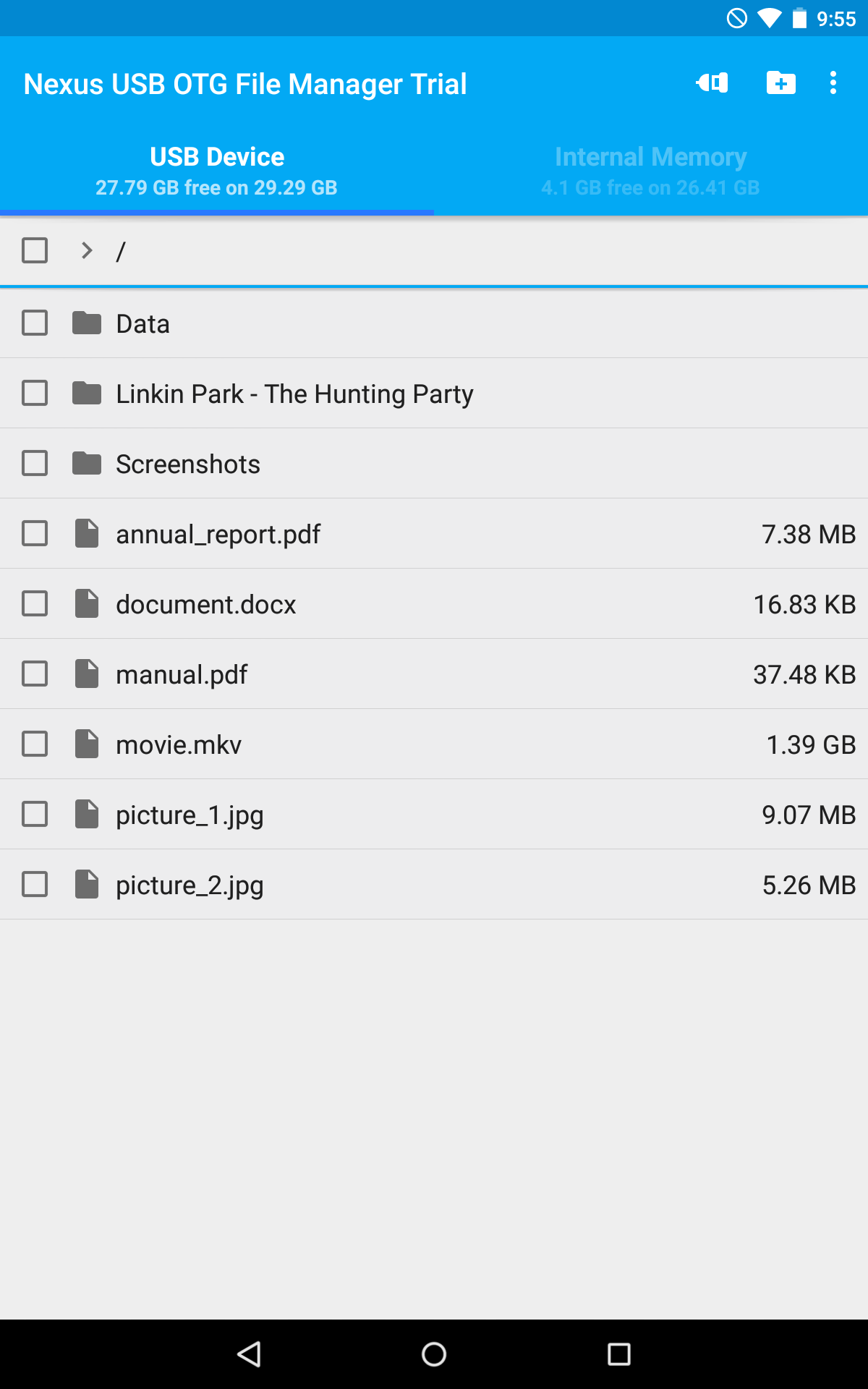The image size is (868, 1389).
Task: Check the checkbox beside movie.mkv
Action: click(x=34, y=744)
